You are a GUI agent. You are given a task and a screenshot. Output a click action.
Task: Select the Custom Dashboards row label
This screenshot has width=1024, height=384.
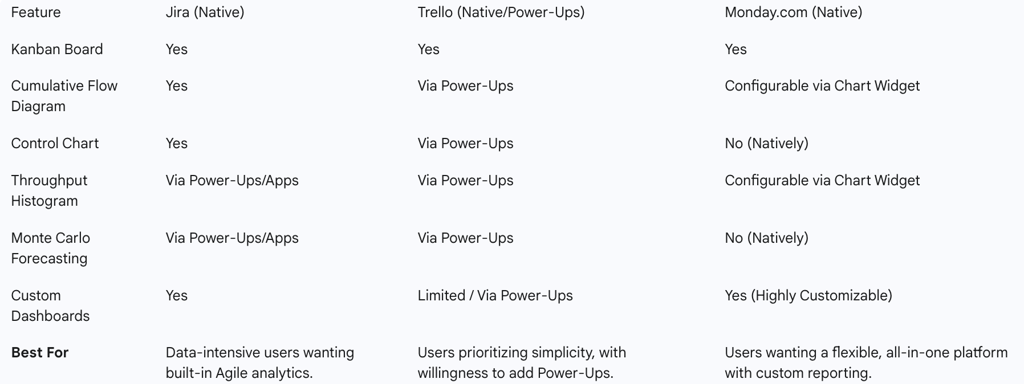(x=50, y=306)
